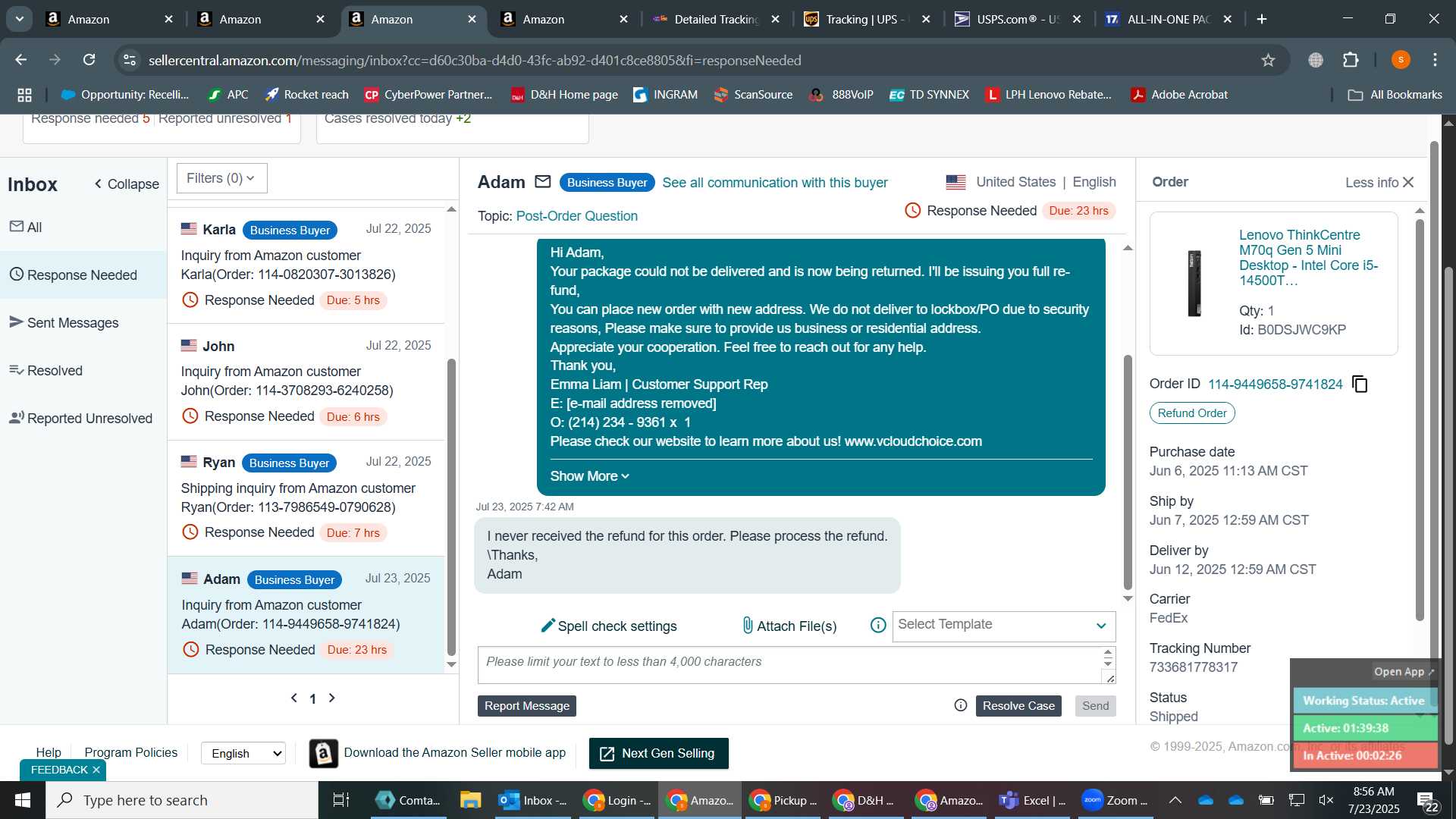Open Karla's inquiry in the message list
The image size is (1456, 819).
tap(306, 265)
